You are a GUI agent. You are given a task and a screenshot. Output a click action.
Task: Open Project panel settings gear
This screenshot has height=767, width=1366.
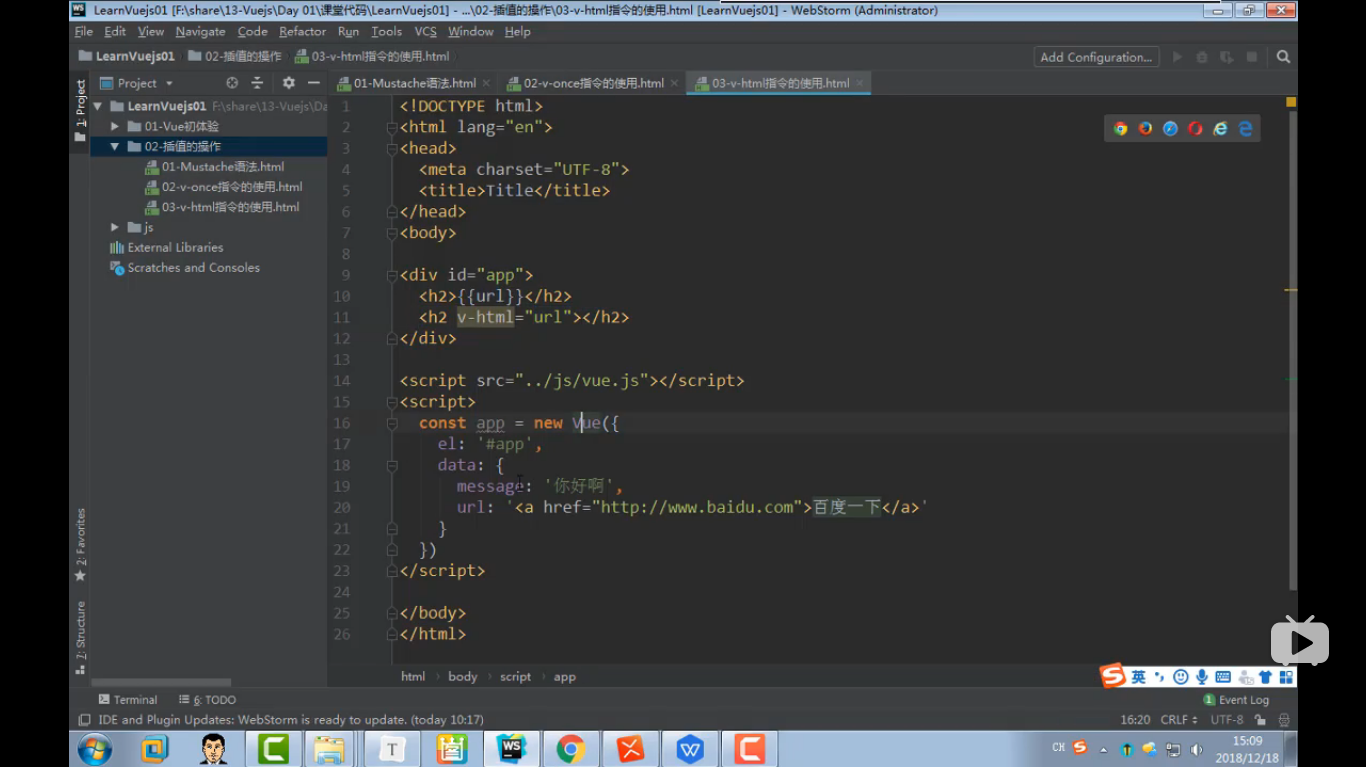289,83
